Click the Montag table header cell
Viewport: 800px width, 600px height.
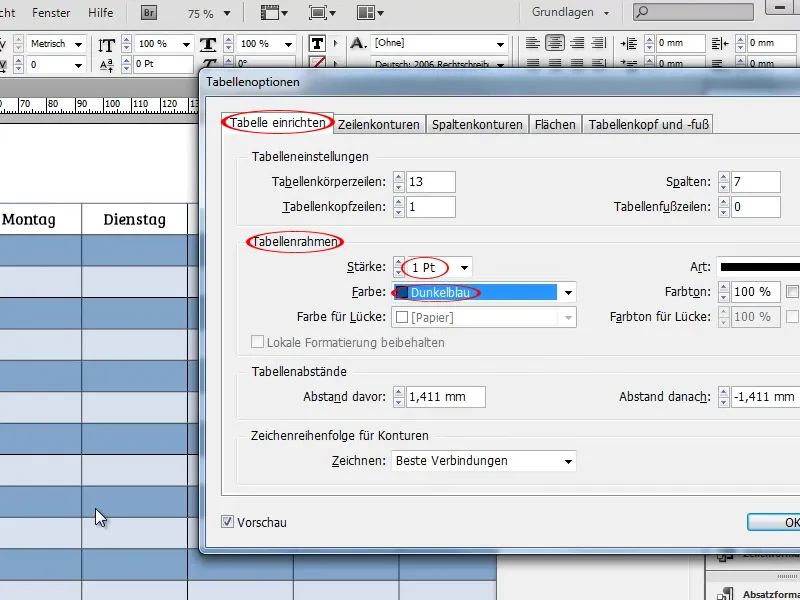click(40, 219)
